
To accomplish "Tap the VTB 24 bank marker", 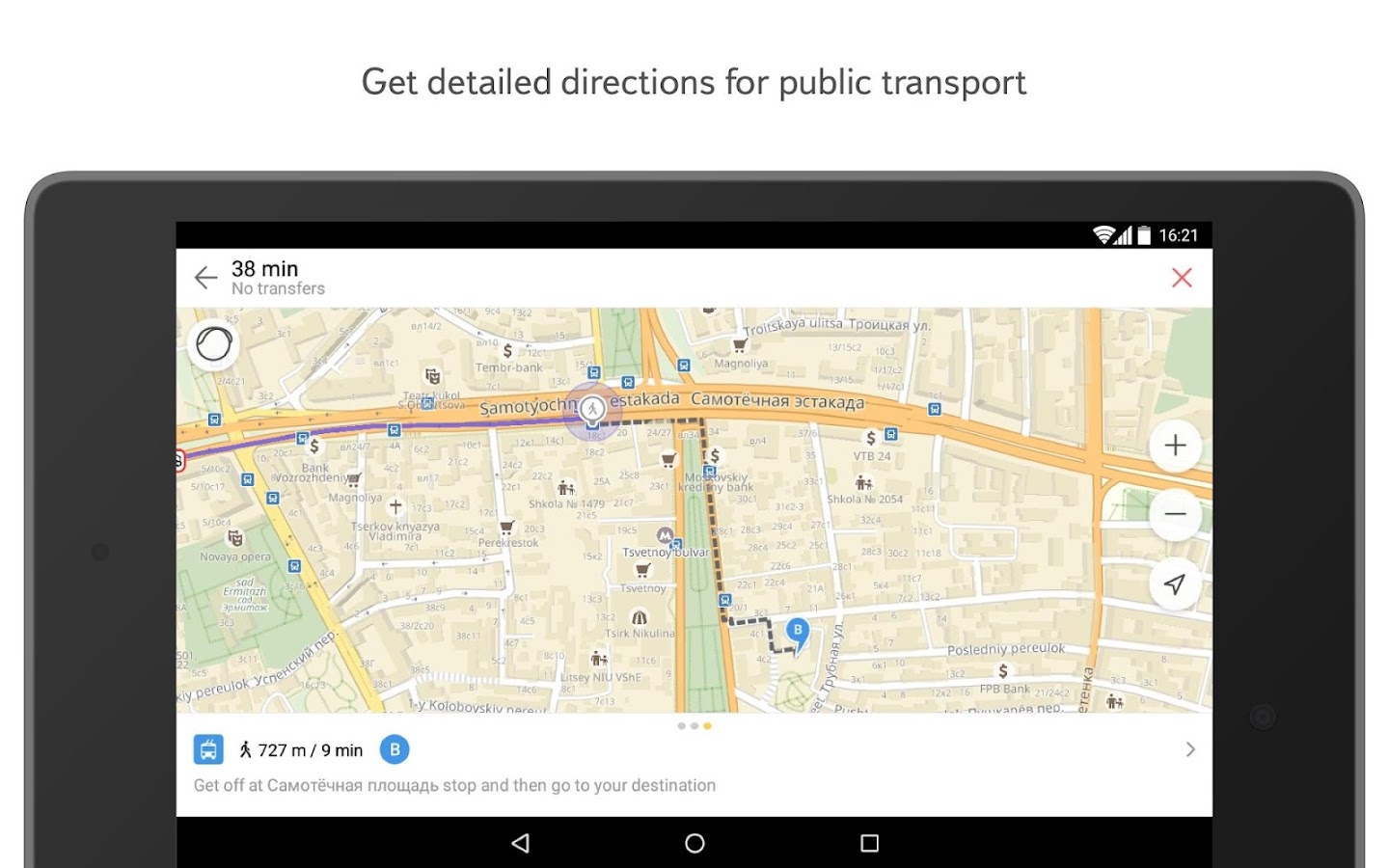I will [870, 439].
